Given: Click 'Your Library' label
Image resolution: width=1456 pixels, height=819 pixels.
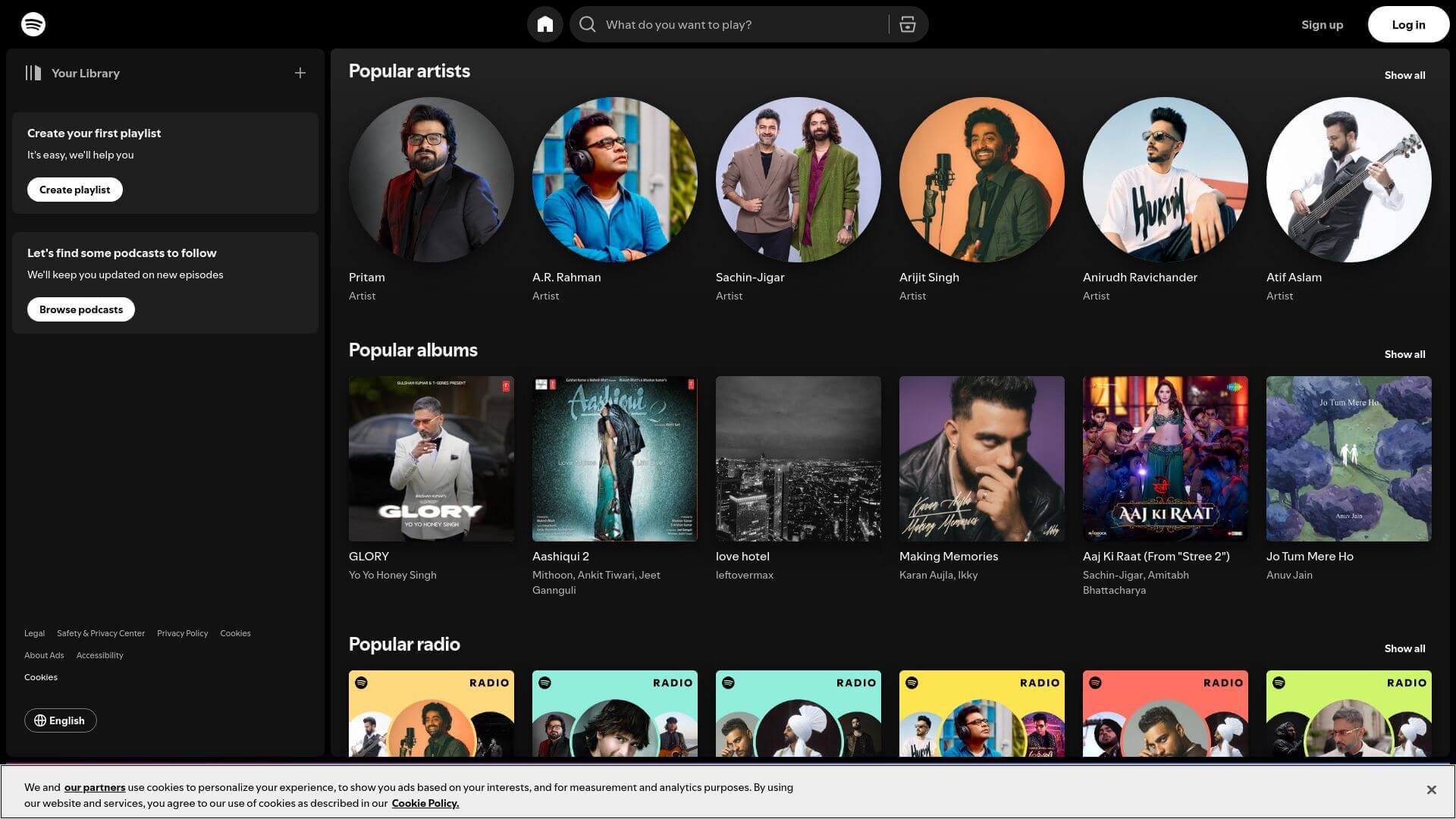Looking at the screenshot, I should point(86,73).
